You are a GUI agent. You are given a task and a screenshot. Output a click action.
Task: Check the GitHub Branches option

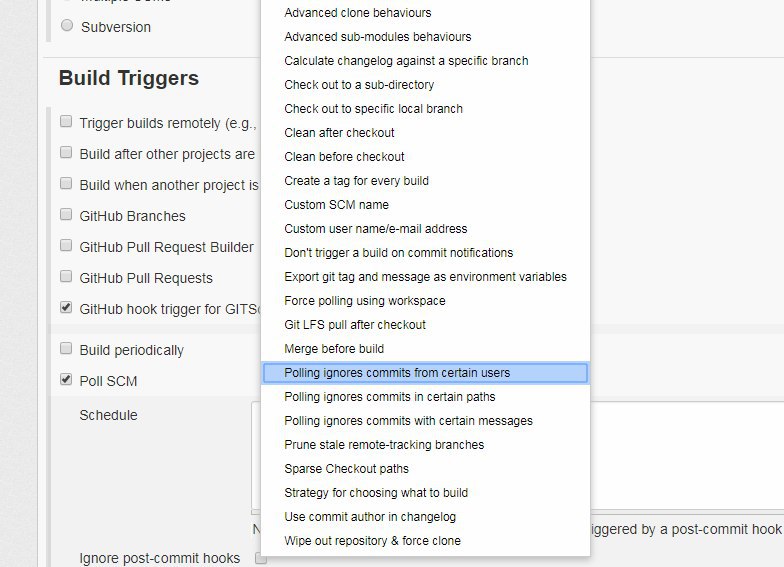66,215
